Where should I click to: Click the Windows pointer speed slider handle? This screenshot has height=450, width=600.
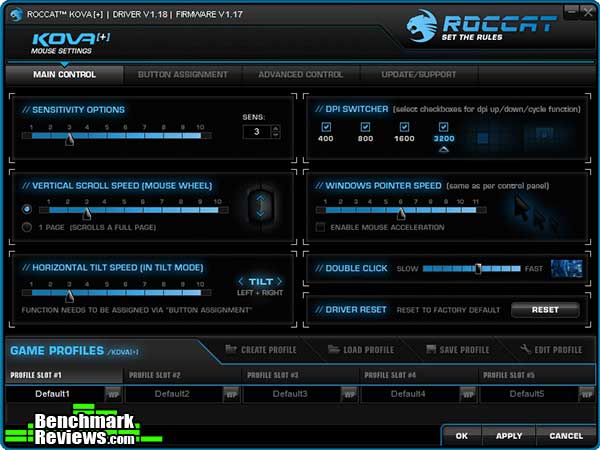(x=401, y=214)
